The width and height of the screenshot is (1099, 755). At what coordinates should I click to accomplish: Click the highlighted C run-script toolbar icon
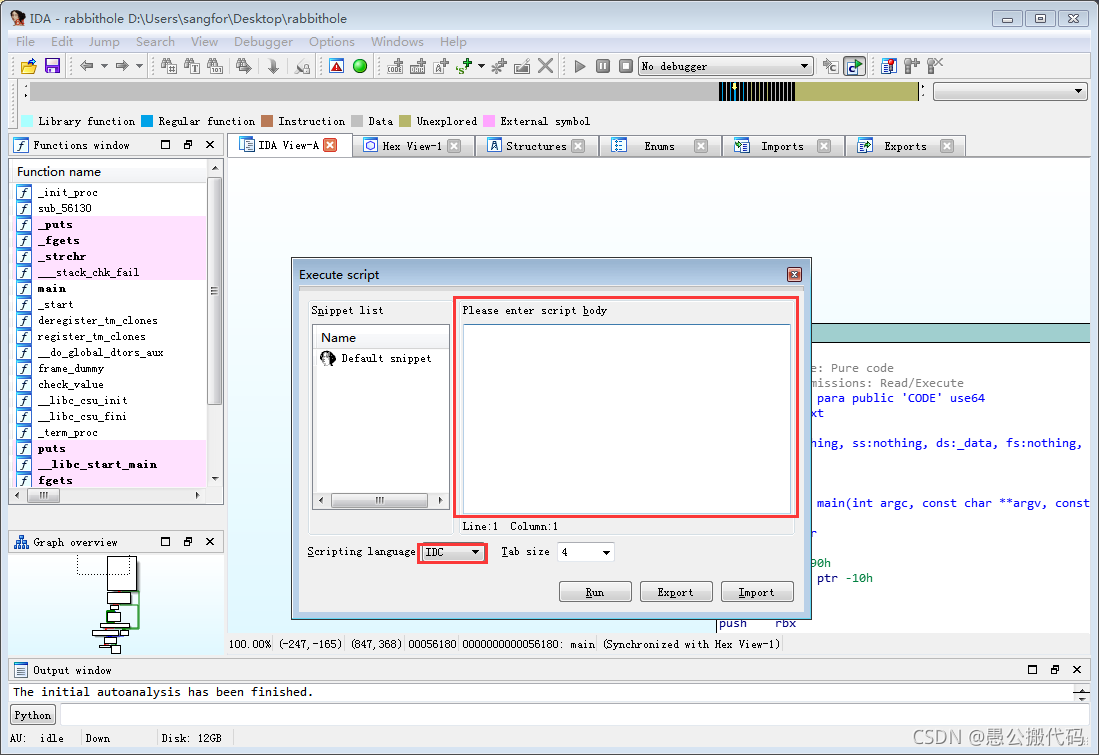854,67
